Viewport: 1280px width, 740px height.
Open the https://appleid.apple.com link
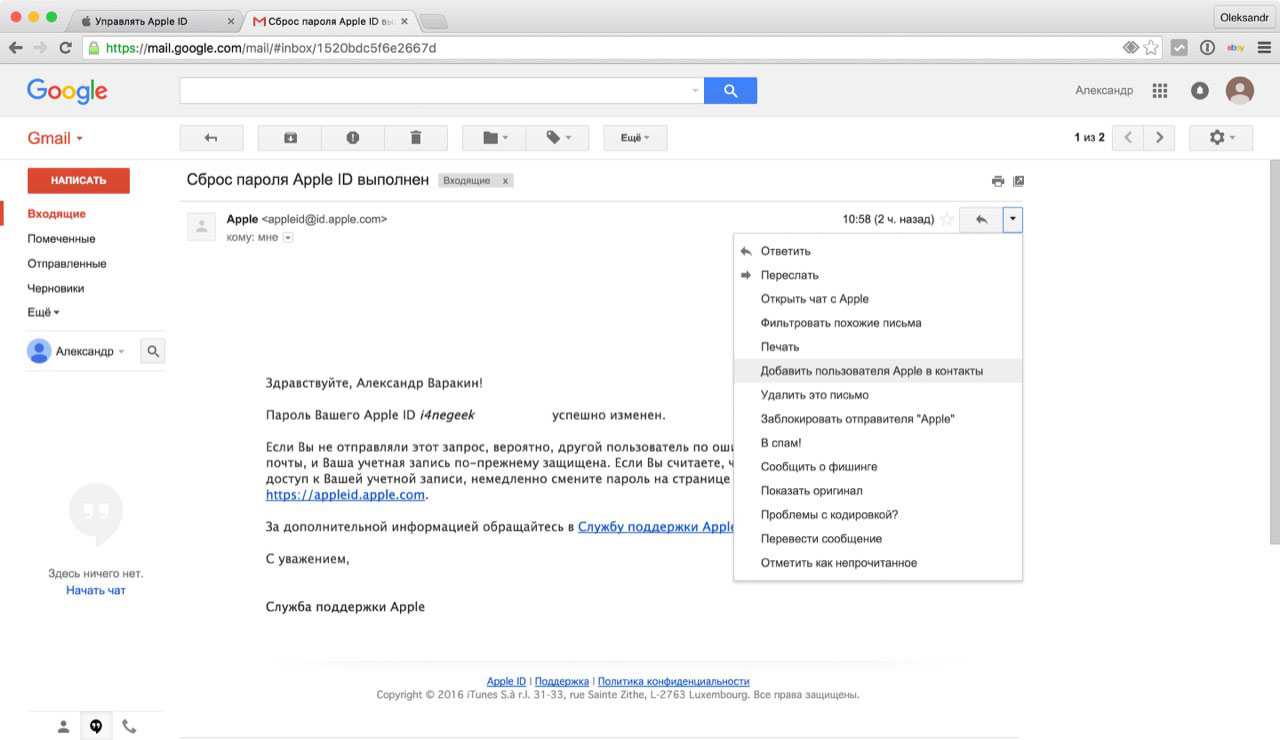click(x=345, y=495)
